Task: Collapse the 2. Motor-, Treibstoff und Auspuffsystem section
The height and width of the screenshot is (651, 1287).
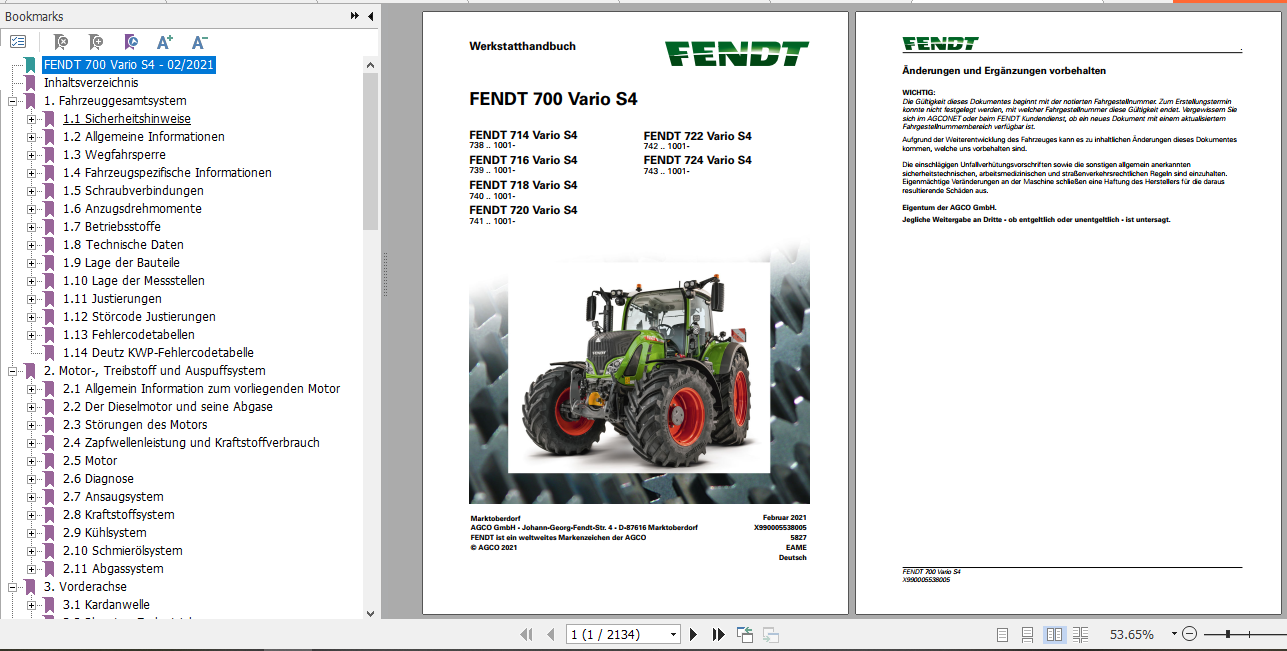Action: [13, 371]
